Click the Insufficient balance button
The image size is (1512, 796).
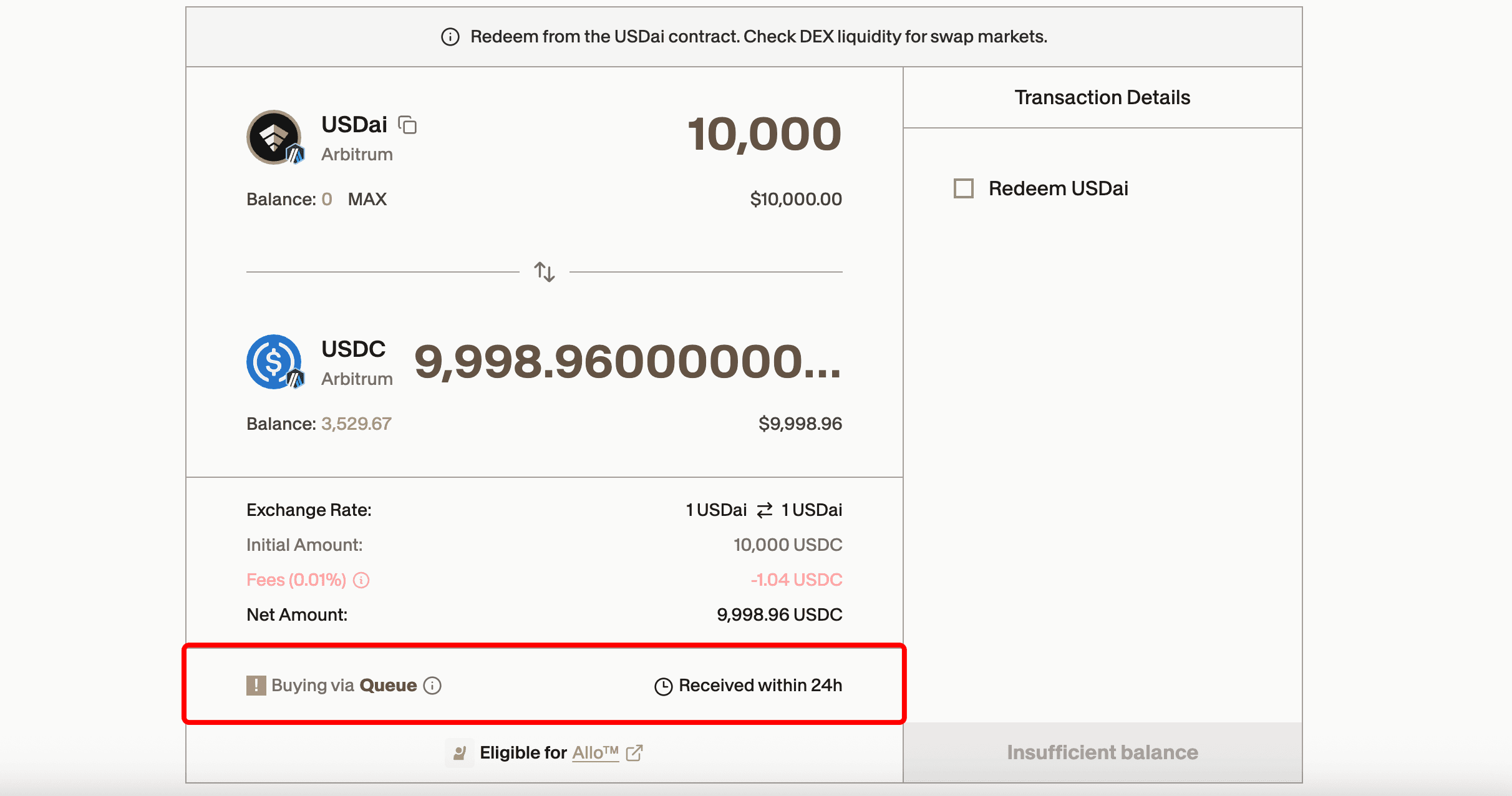tap(1102, 752)
